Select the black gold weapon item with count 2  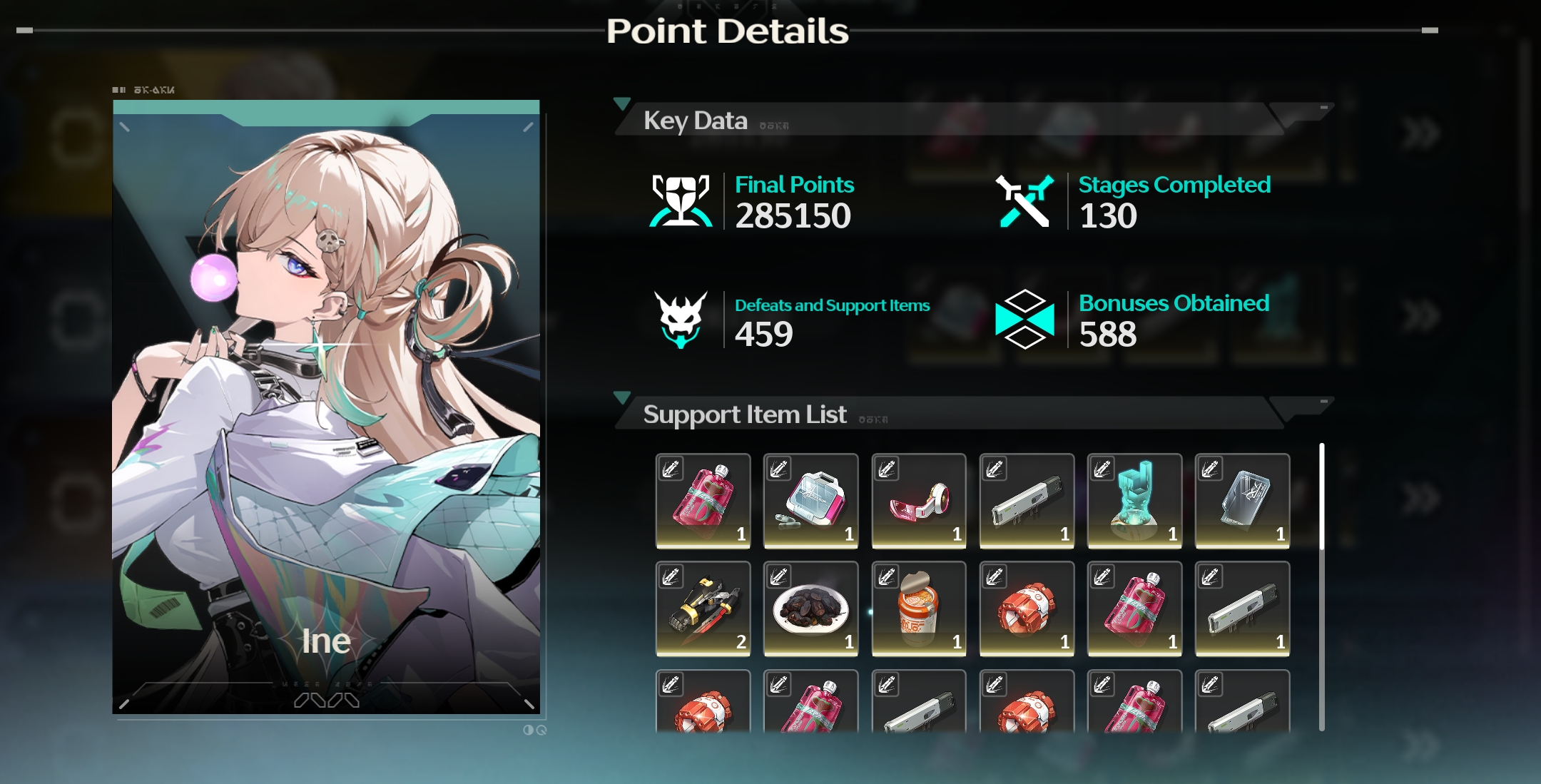pos(703,609)
